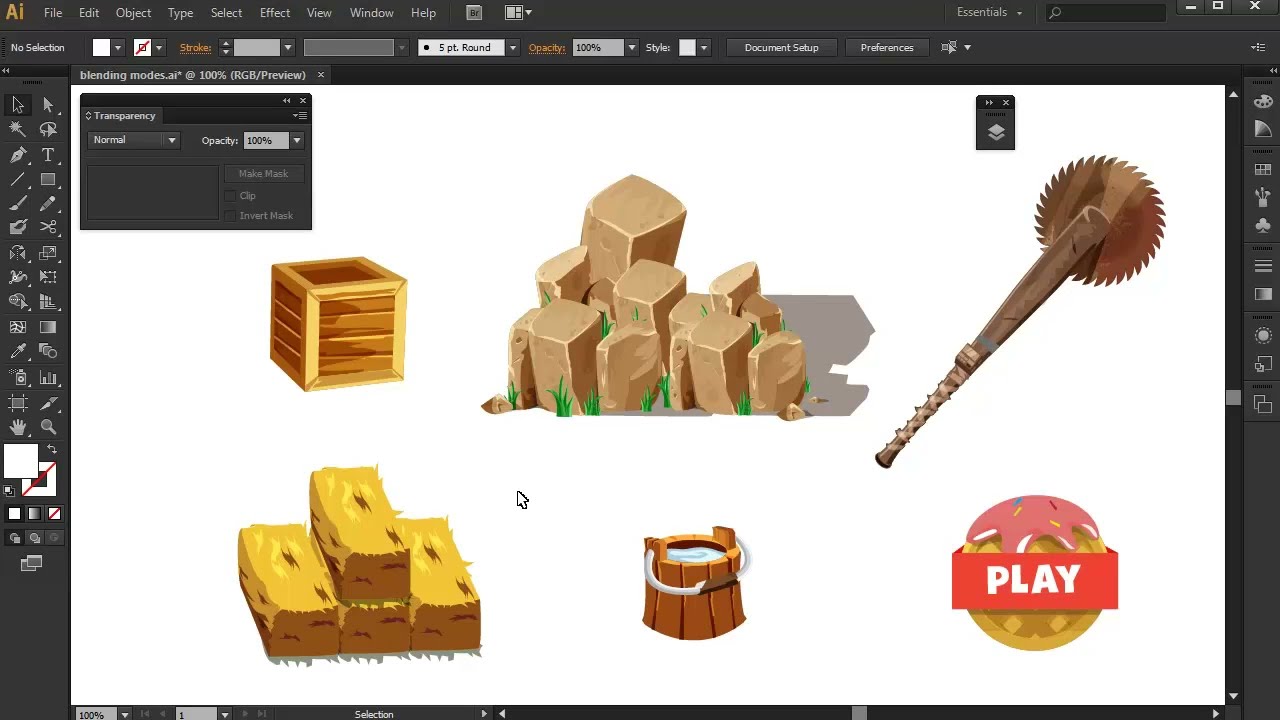Select the Hand tool
Viewport: 1280px width, 720px height.
(18, 427)
